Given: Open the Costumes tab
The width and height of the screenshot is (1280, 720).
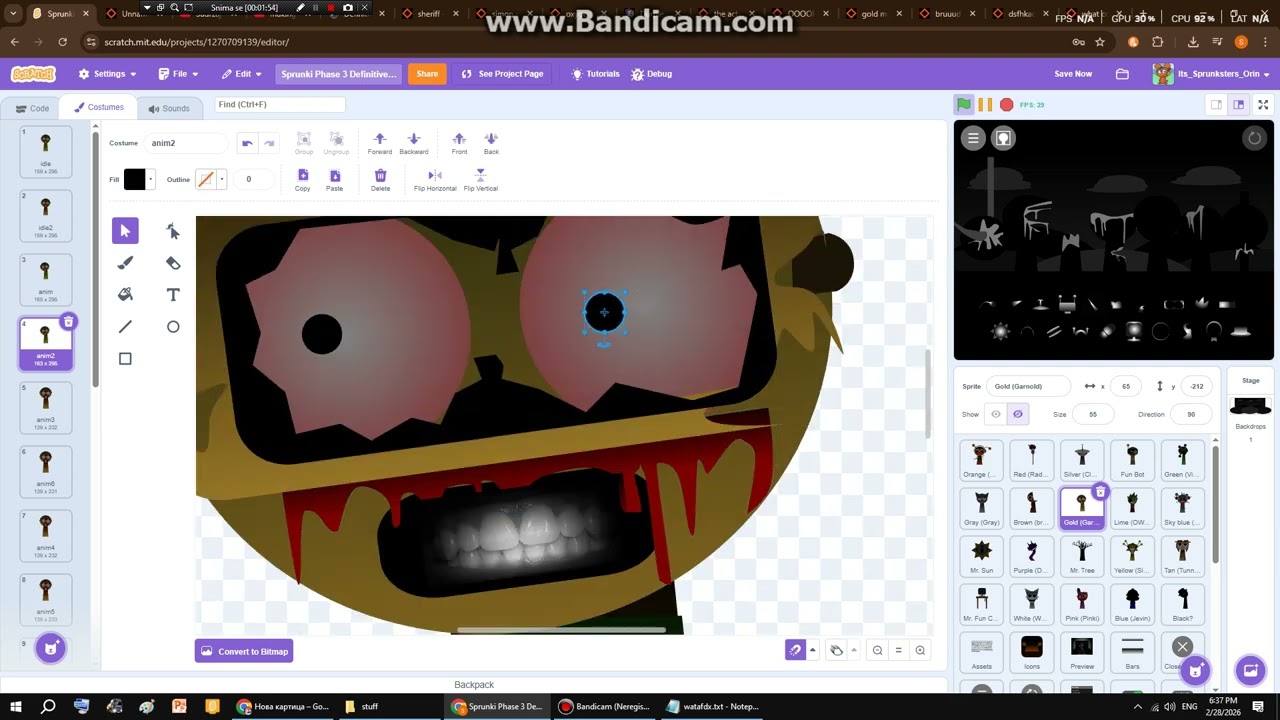Looking at the screenshot, I should point(98,108).
